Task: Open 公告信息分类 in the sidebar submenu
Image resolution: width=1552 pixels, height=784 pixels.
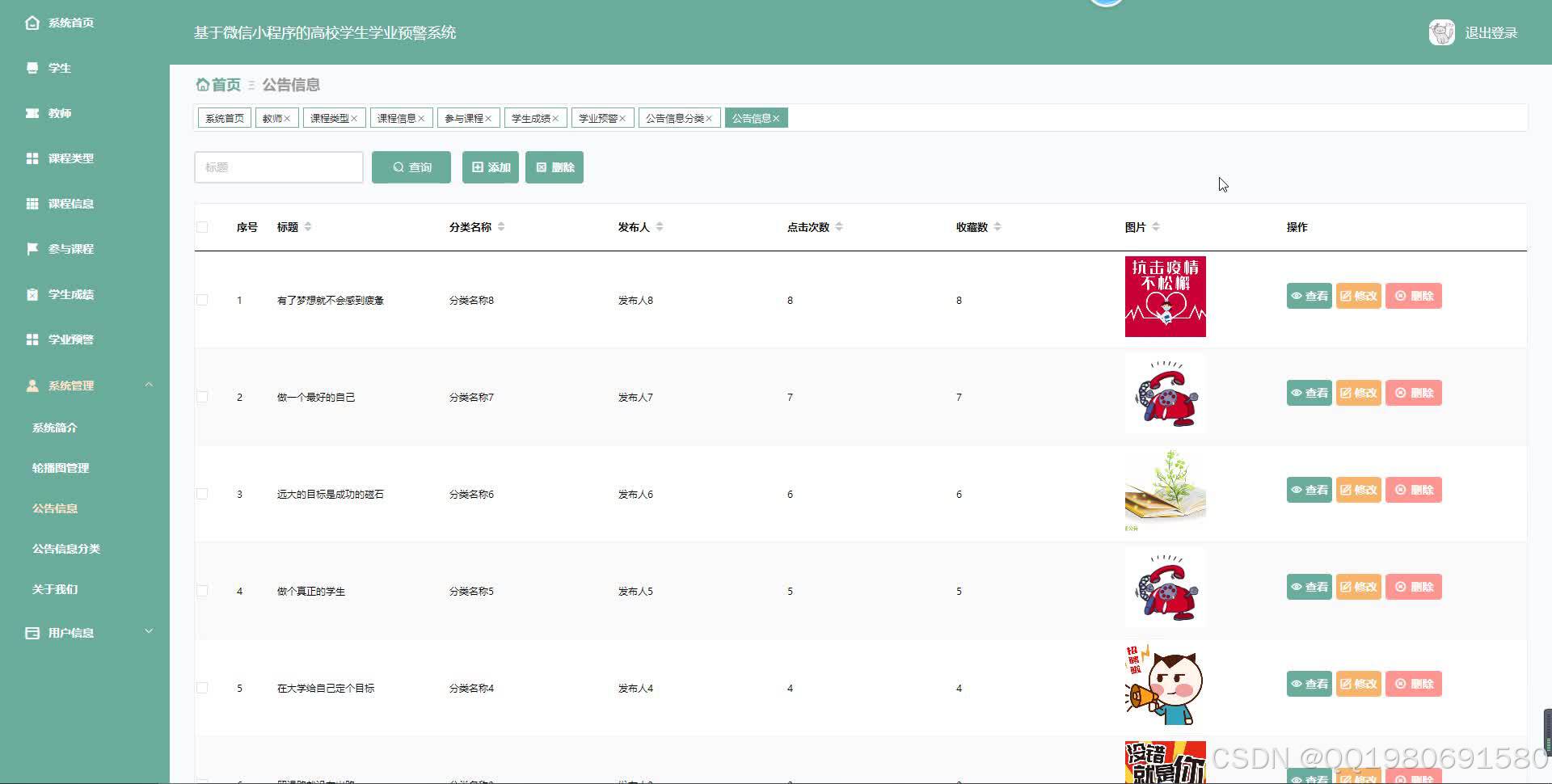Action: click(66, 549)
